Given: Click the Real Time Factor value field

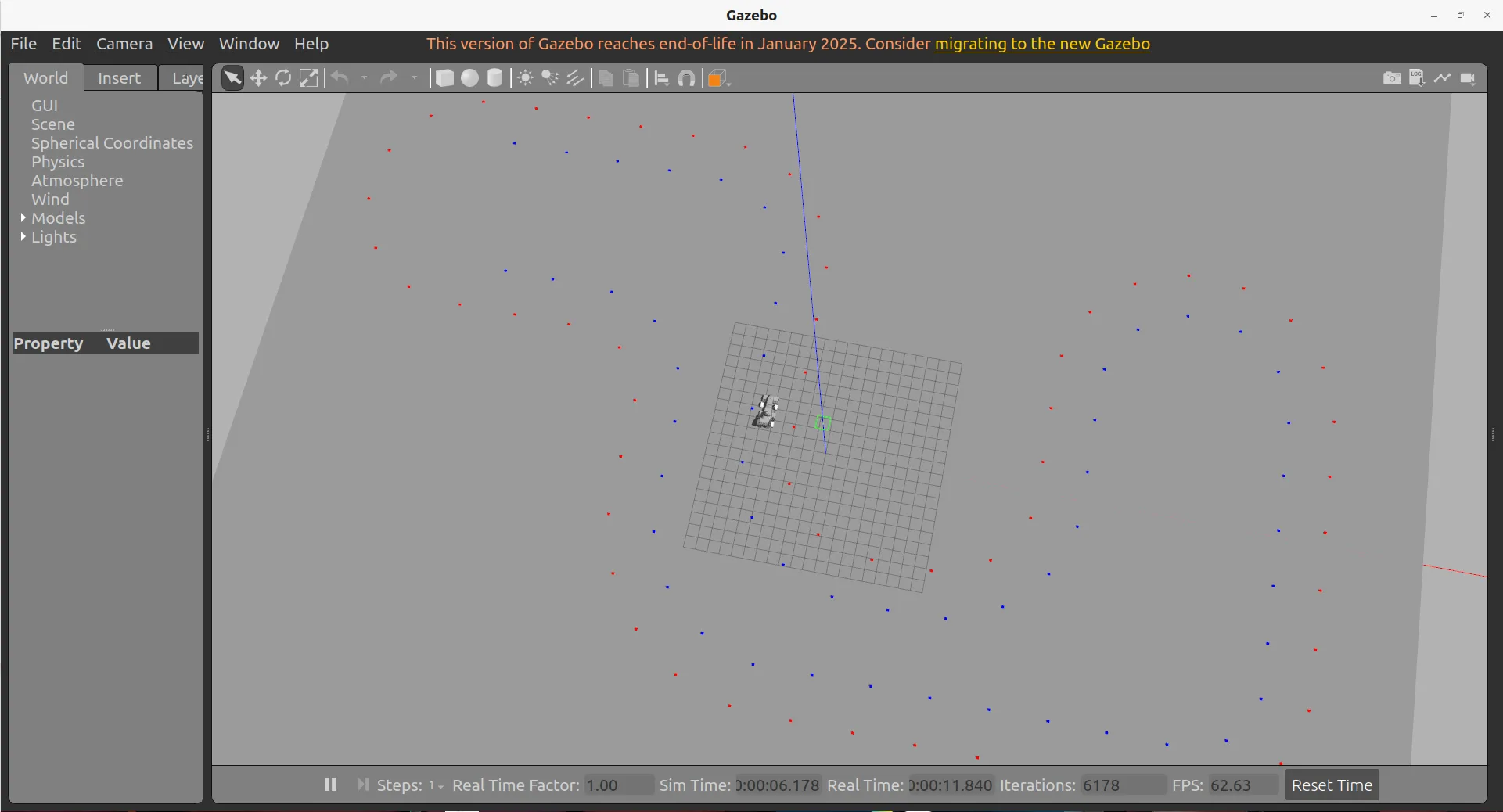Looking at the screenshot, I should [x=619, y=785].
